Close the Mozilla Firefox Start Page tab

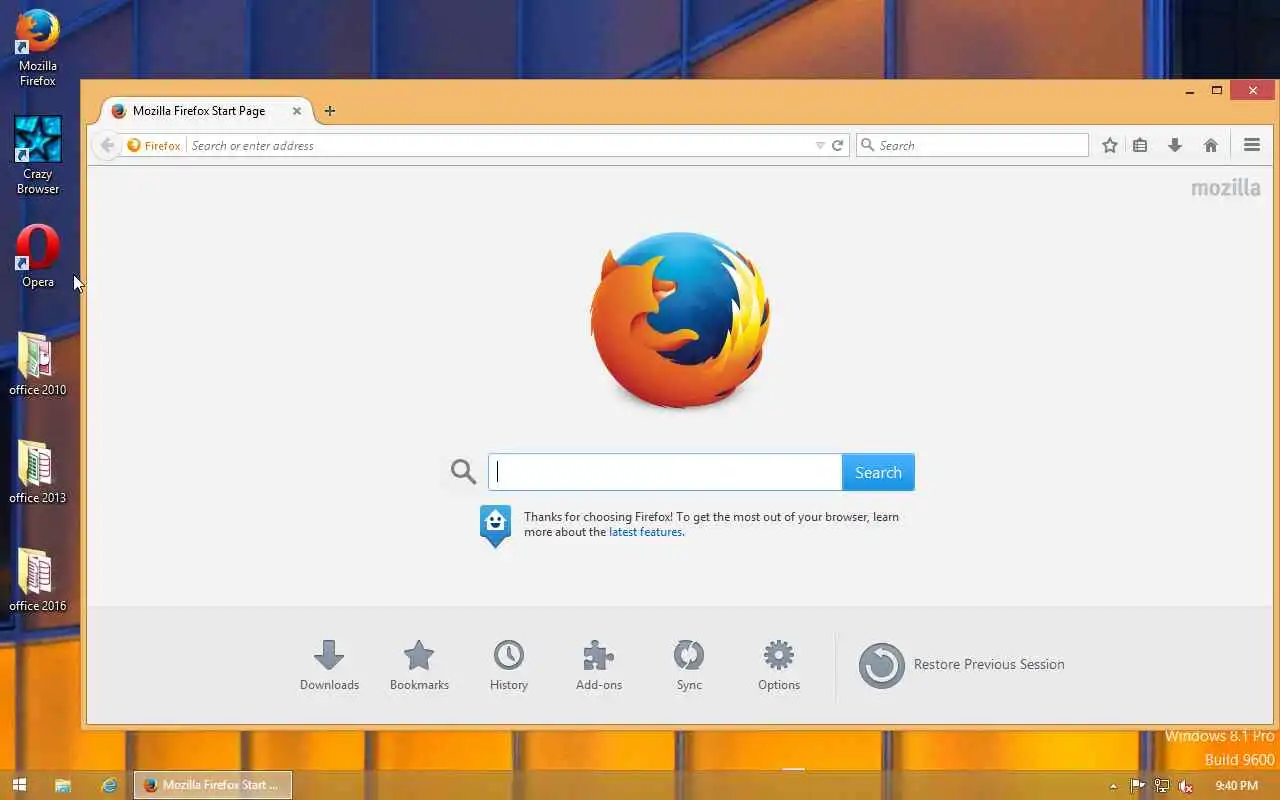point(297,111)
